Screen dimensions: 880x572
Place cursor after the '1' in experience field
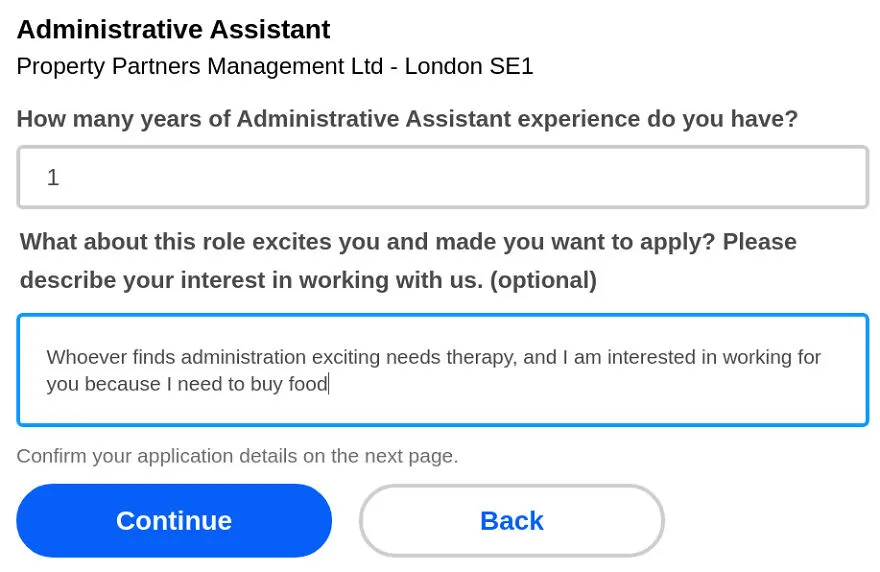pyautogui.click(x=60, y=177)
